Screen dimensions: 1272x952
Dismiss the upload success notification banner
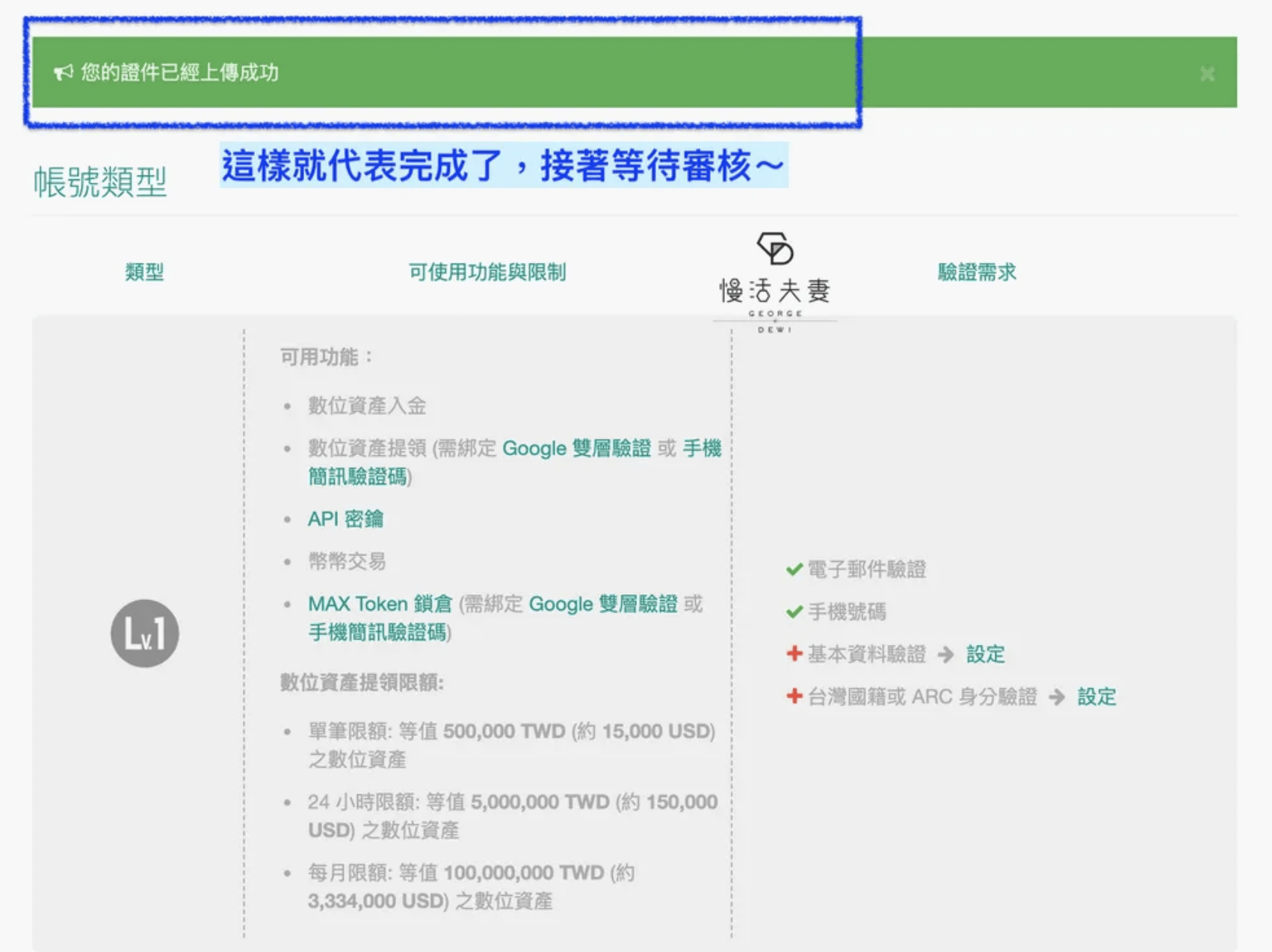1206,74
